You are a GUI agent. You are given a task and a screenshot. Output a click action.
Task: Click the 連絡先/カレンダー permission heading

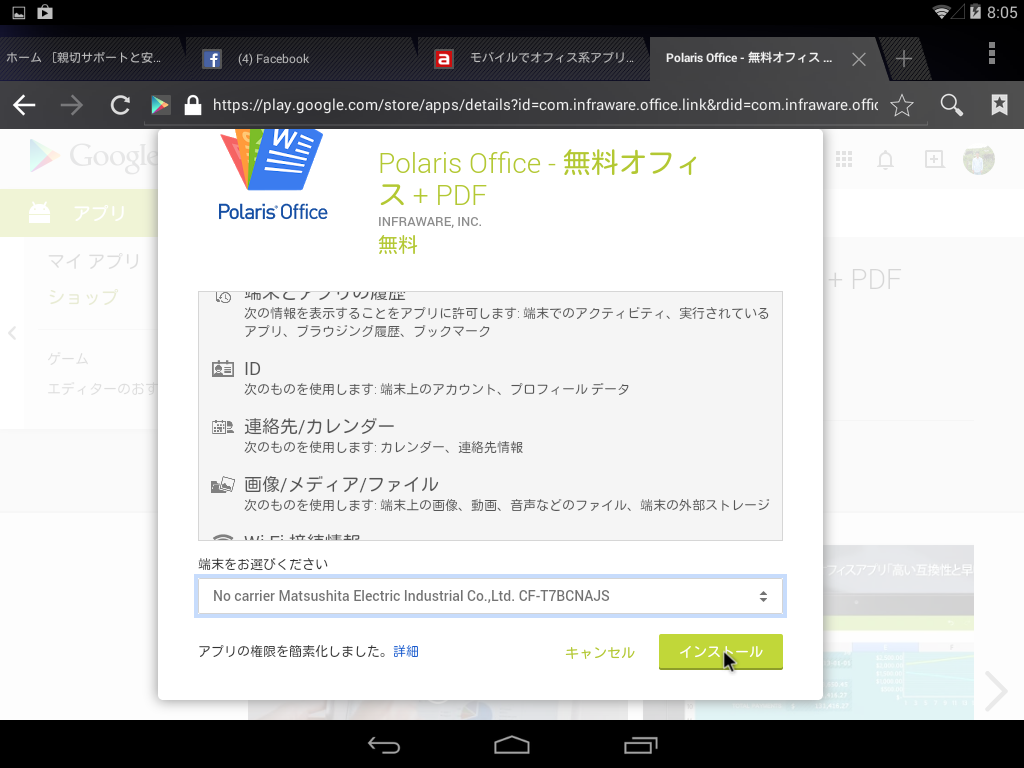pyautogui.click(x=319, y=426)
